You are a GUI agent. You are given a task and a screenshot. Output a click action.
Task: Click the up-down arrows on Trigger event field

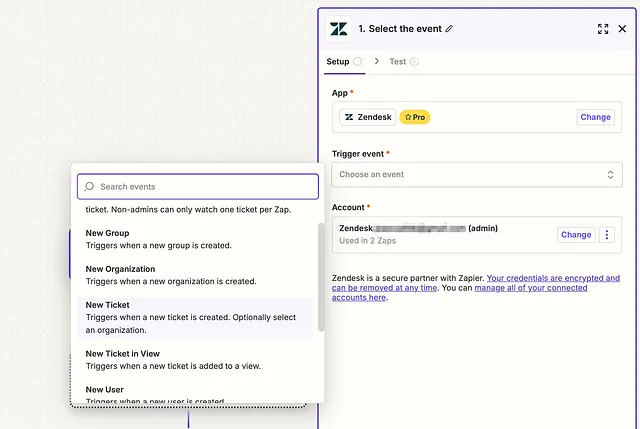pyautogui.click(x=610, y=175)
